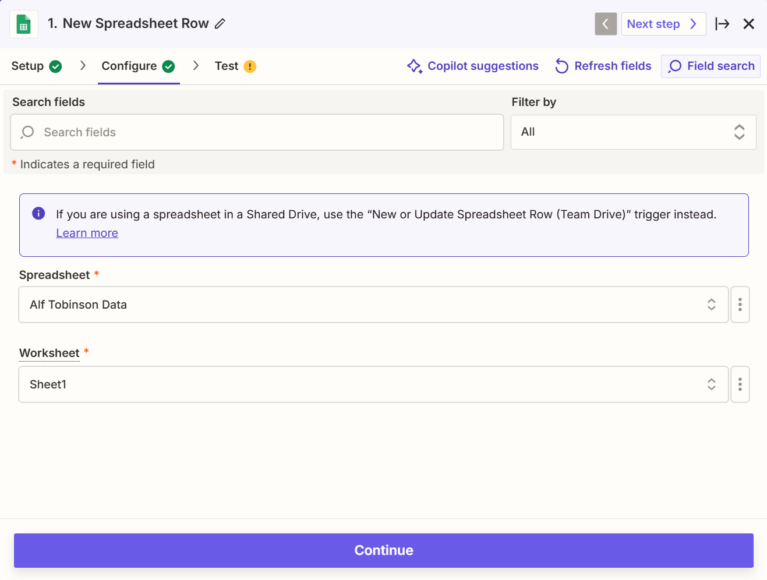Click the Google Sheets app icon
The height and width of the screenshot is (580, 767).
[x=23, y=24]
